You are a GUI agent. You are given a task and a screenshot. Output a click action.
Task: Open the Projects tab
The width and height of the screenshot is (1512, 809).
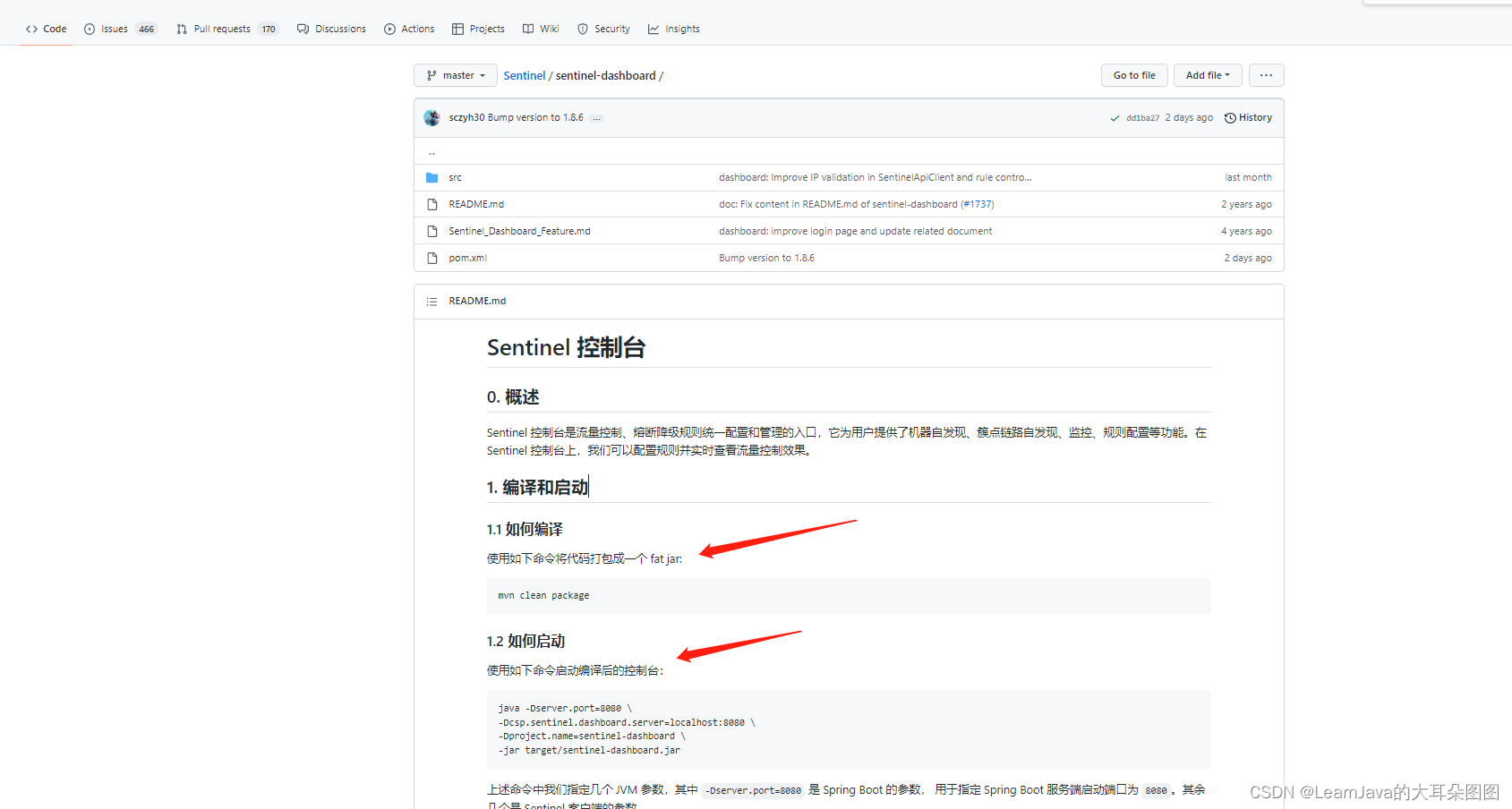[479, 29]
